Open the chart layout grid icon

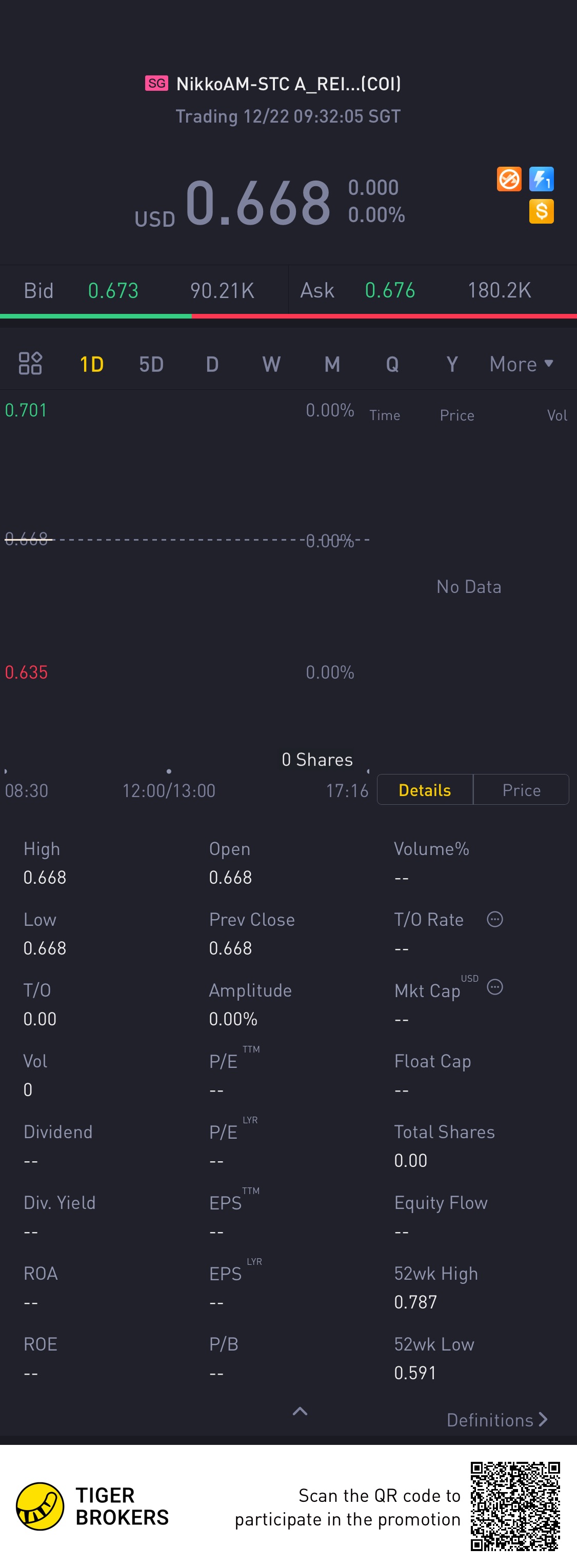coord(30,363)
